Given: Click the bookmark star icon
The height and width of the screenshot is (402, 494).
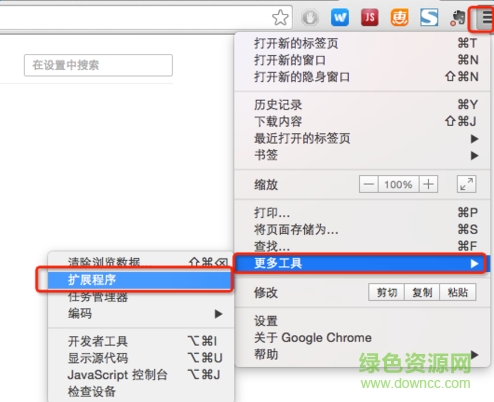Looking at the screenshot, I should pyautogui.click(x=280, y=17).
